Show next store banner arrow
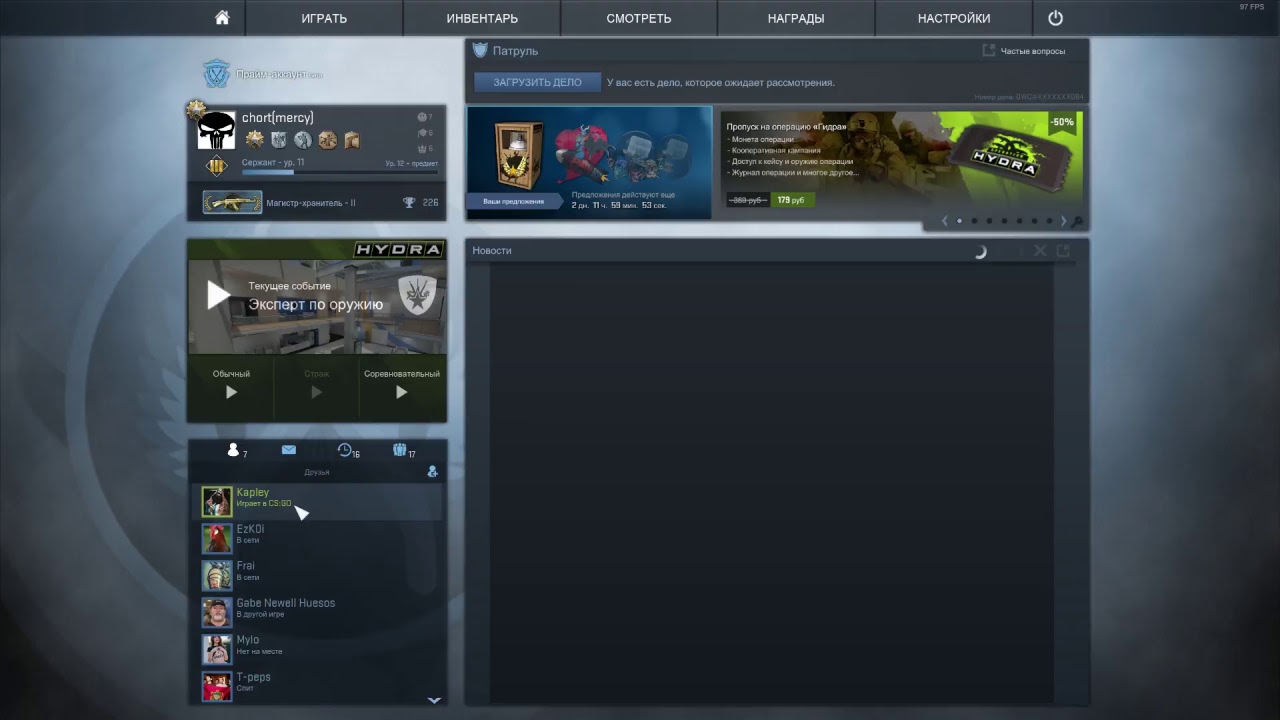Viewport: 1280px width, 720px height. 1063,221
